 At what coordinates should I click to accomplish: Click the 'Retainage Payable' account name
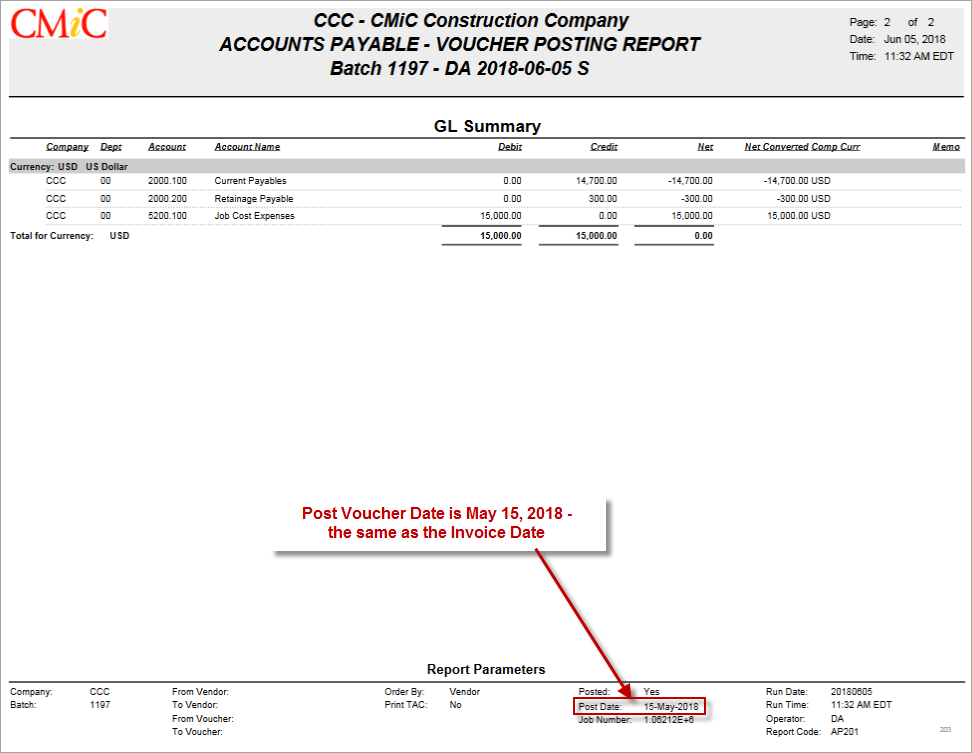(x=254, y=199)
